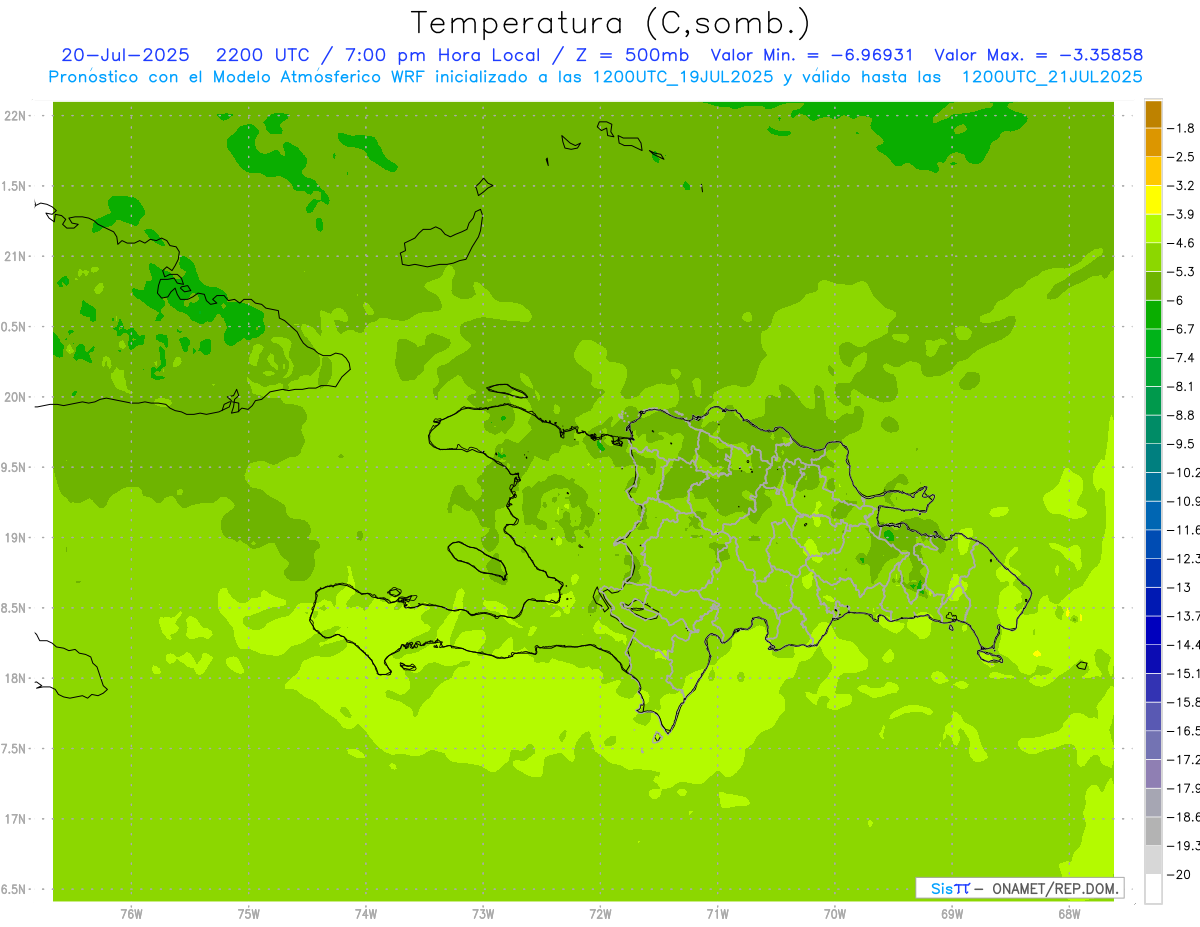Click the '76W' longitude axis label
Image resolution: width=1200 pixels, height=927 pixels.
(131, 913)
